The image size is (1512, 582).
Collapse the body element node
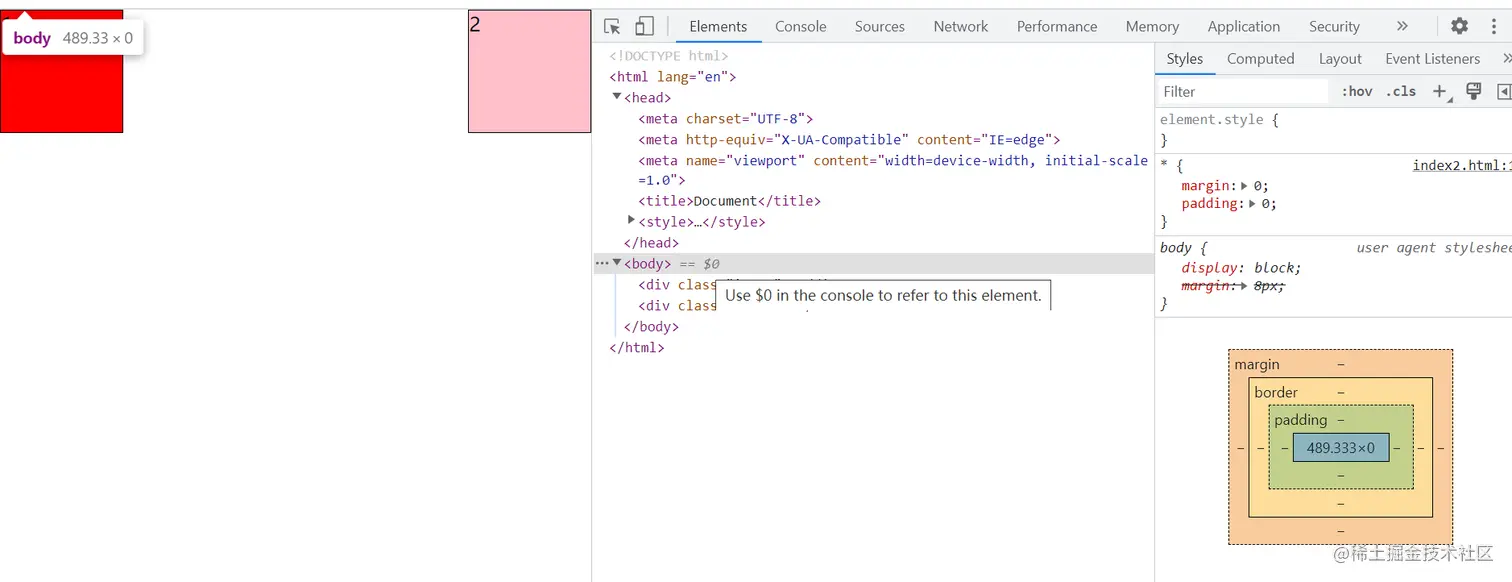tap(618, 263)
